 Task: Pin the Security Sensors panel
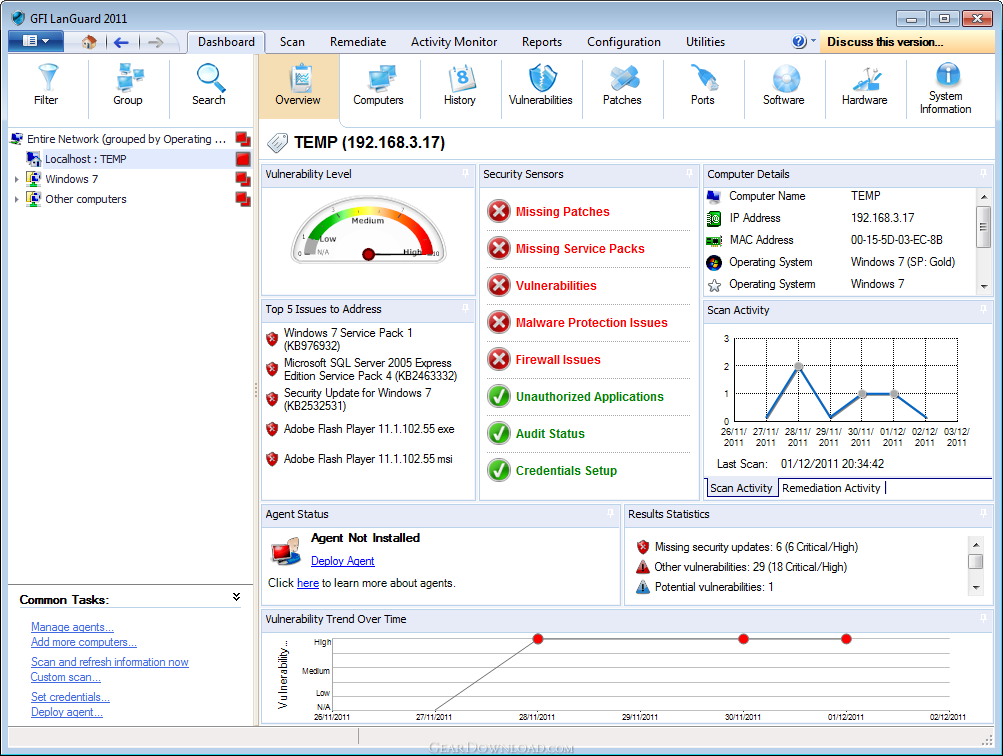(x=690, y=173)
